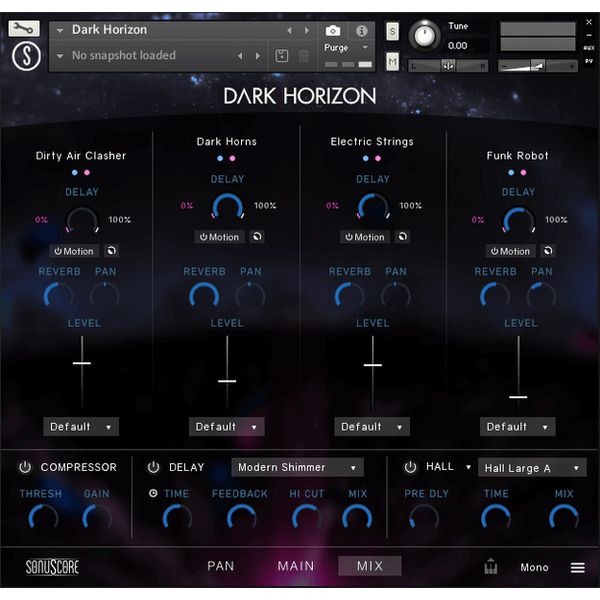This screenshot has height=600, width=600.
Task: Toggle Motion for Dirty Air Clasher
Action: click(x=74, y=251)
